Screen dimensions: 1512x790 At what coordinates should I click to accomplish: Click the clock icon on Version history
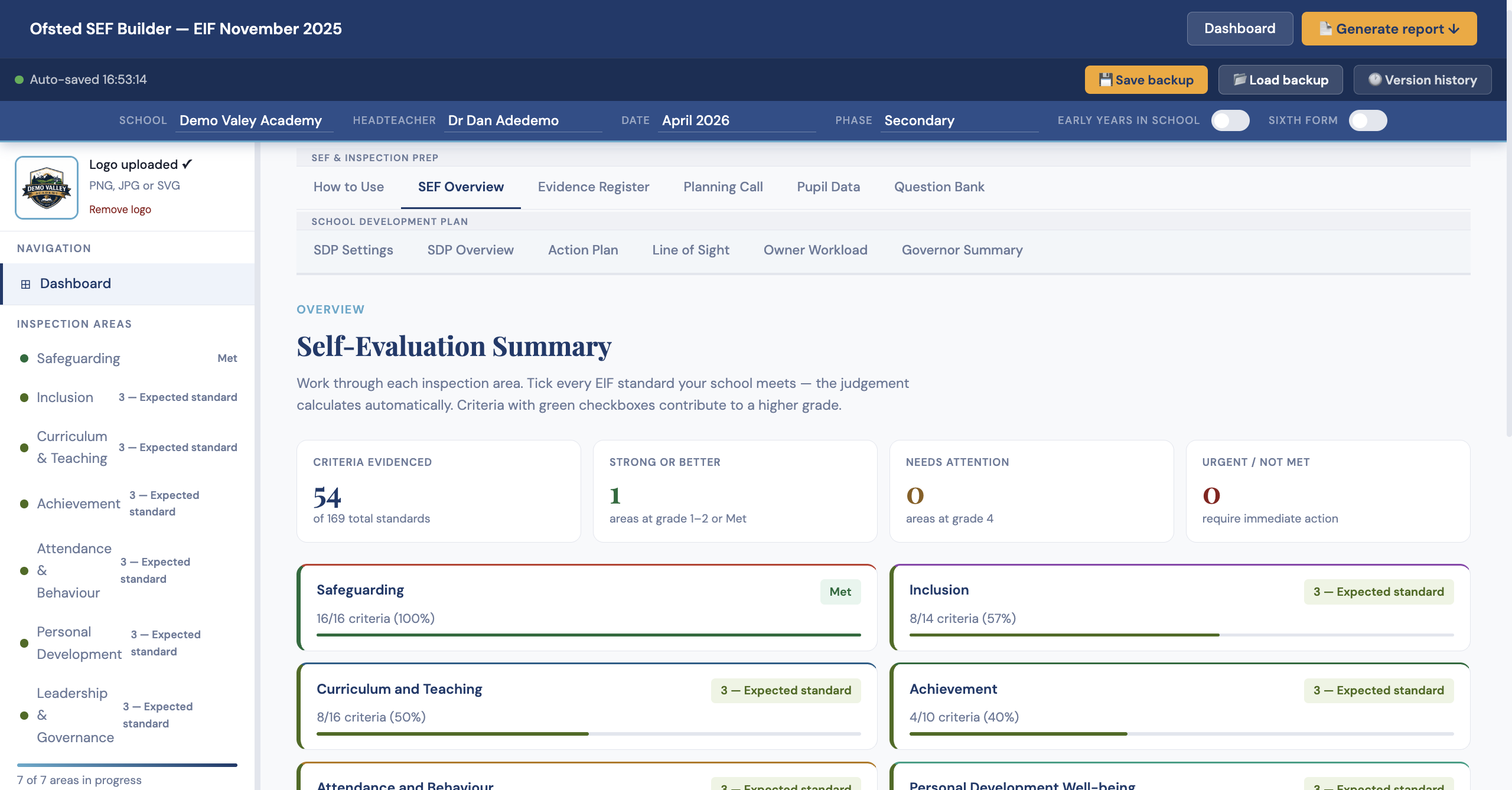pos(1375,80)
